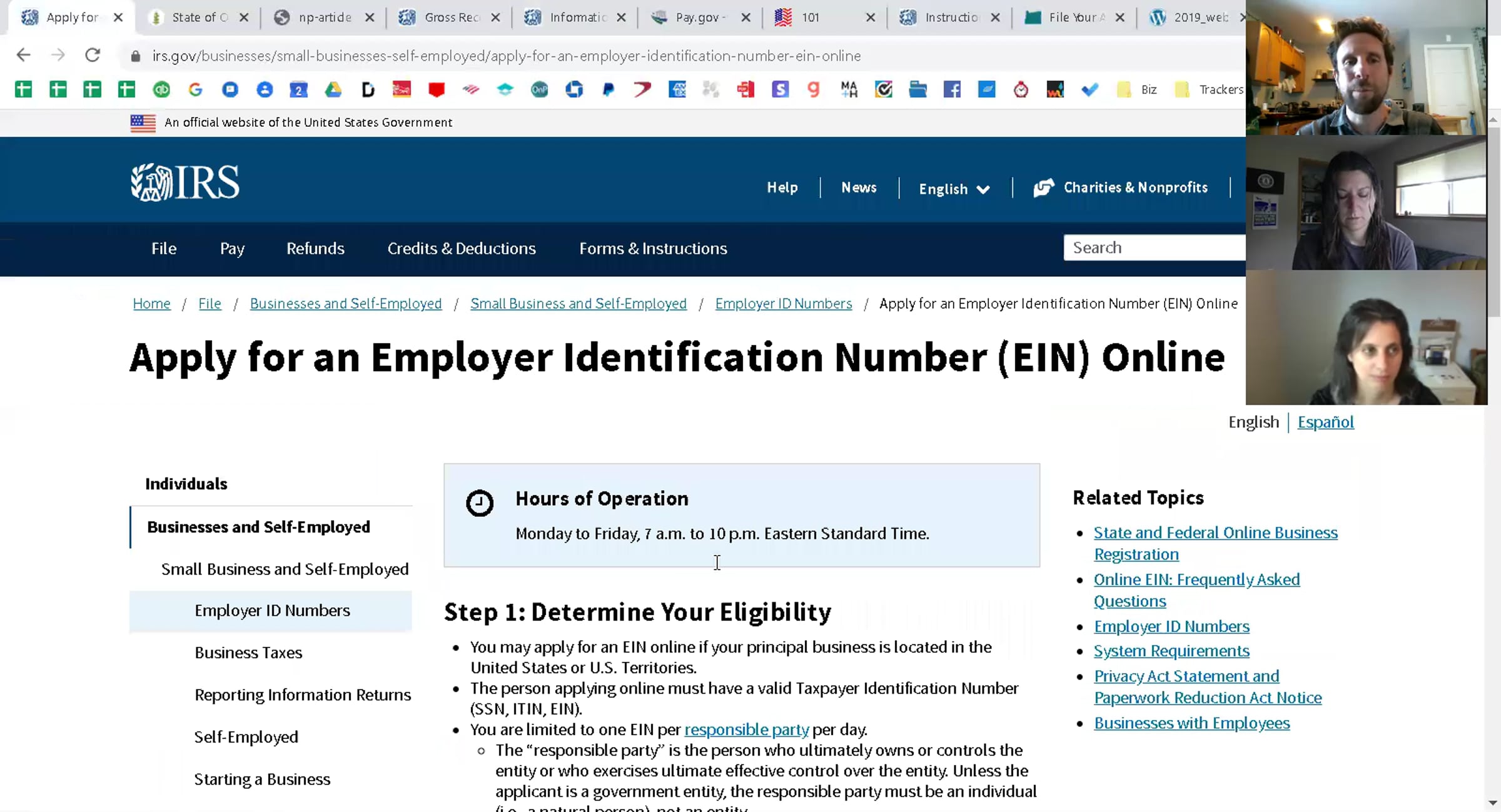Open the blue checkmark bookmark

[1089, 90]
